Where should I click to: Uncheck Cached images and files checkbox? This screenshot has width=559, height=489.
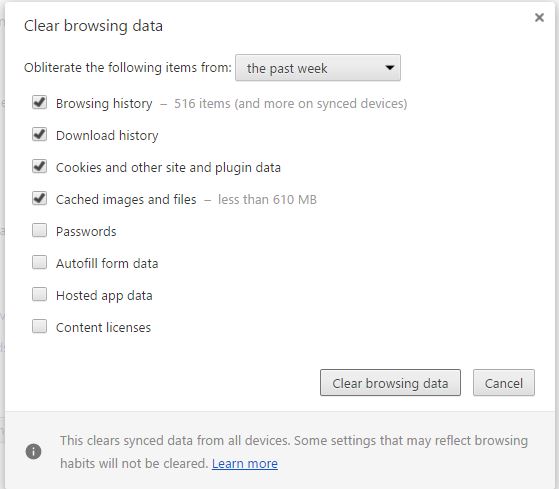39,199
